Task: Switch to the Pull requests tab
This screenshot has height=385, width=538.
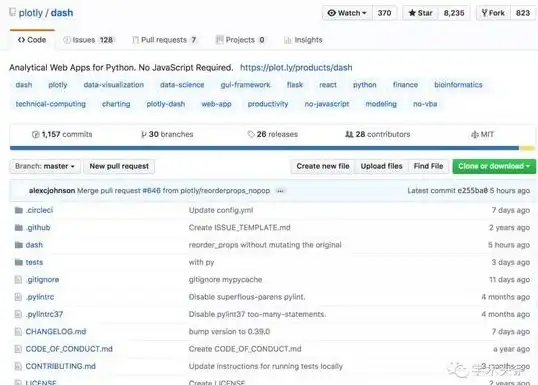Action: tap(164, 40)
